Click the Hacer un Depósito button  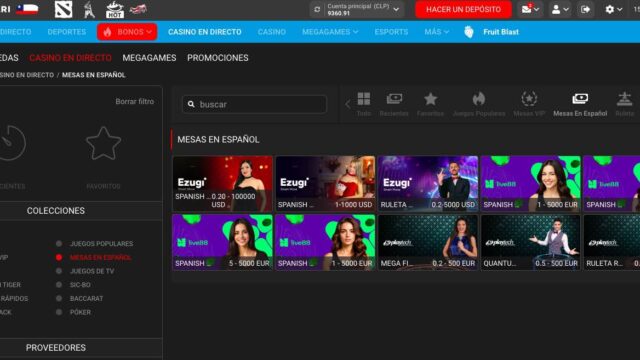(463, 9)
